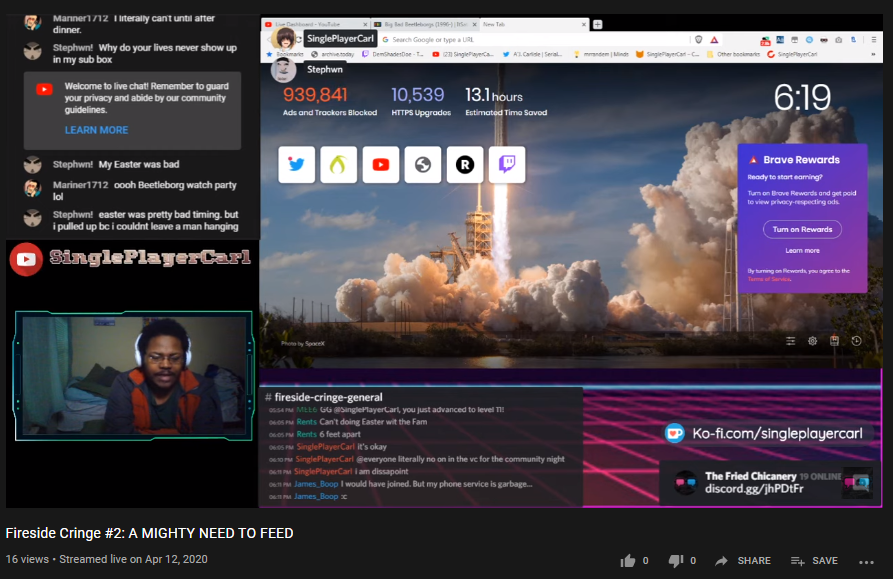This screenshot has height=579, width=893.
Task: Click the camera extension icon in toolbar
Action: (x=838, y=40)
